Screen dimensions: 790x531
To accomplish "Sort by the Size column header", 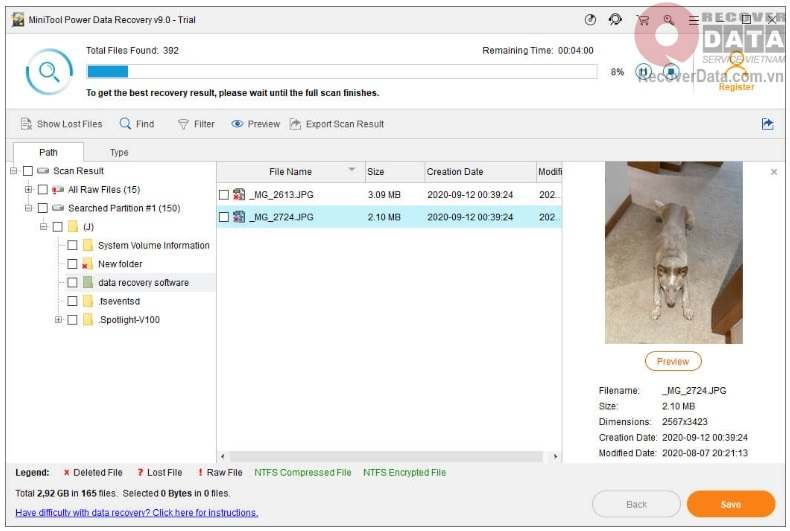I will tap(394, 172).
